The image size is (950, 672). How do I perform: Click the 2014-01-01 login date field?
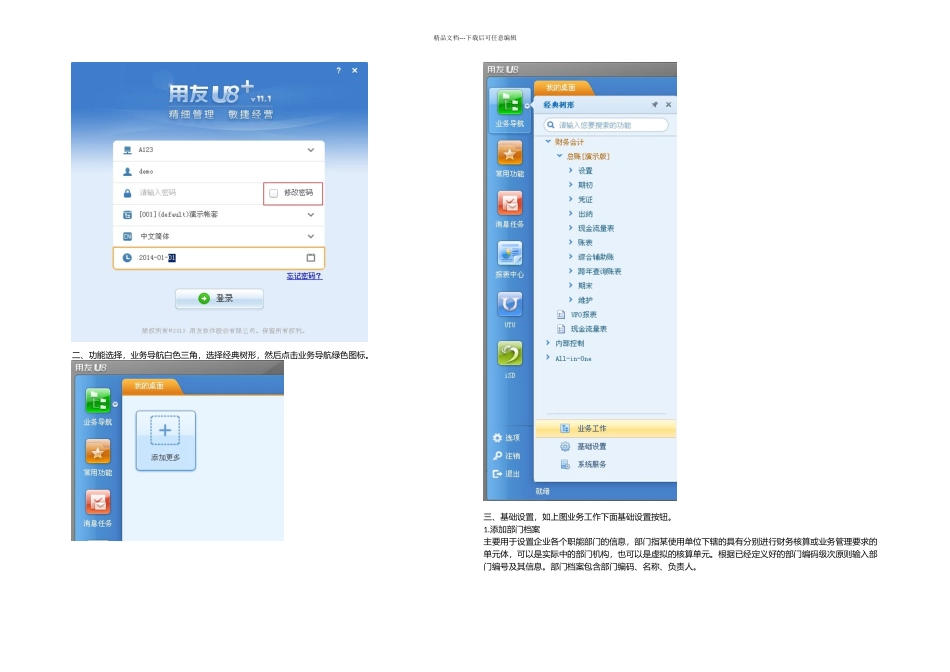pos(219,258)
